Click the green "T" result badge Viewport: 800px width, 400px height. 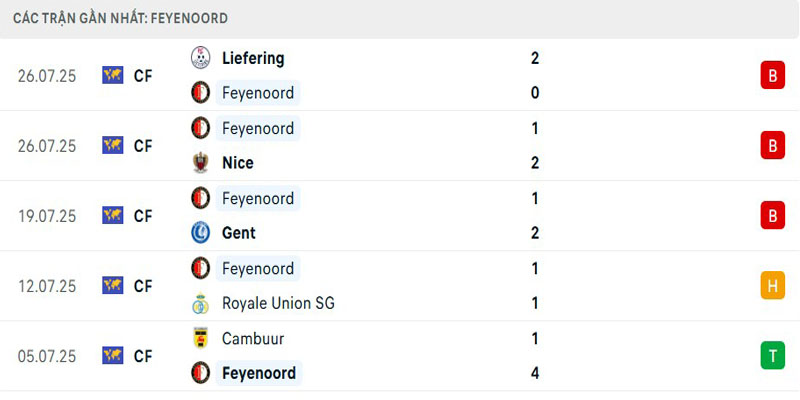[x=772, y=355]
